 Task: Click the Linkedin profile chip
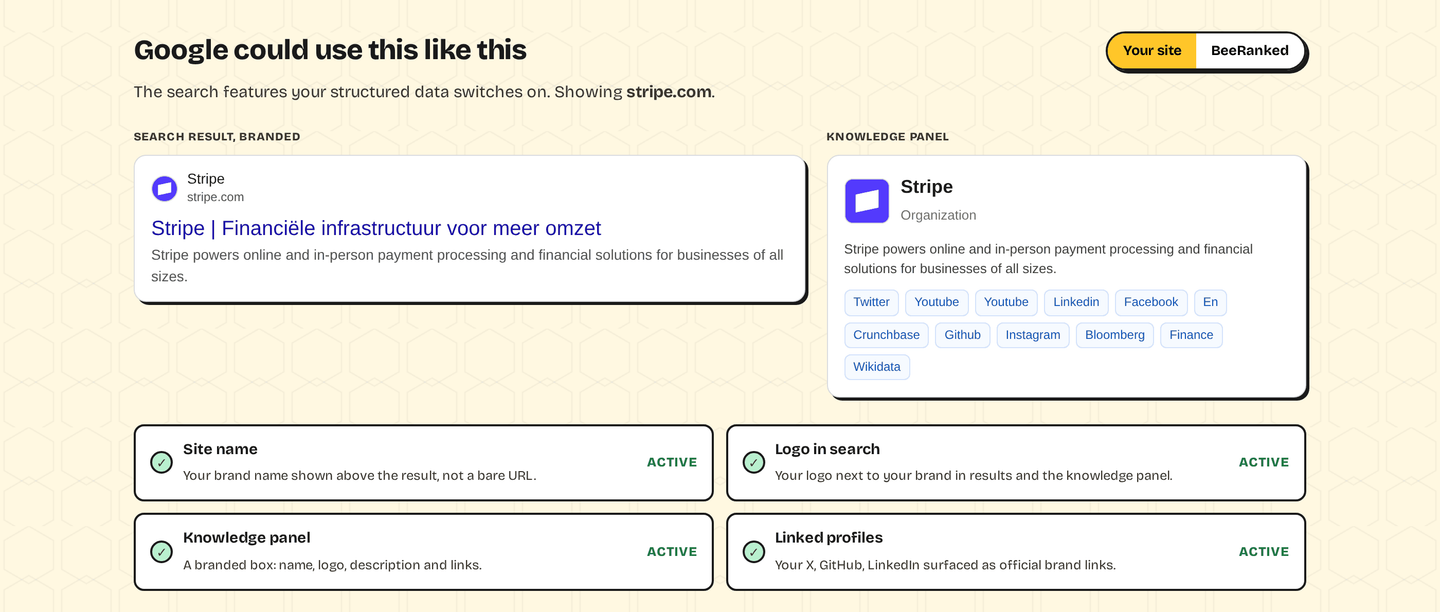(1076, 302)
